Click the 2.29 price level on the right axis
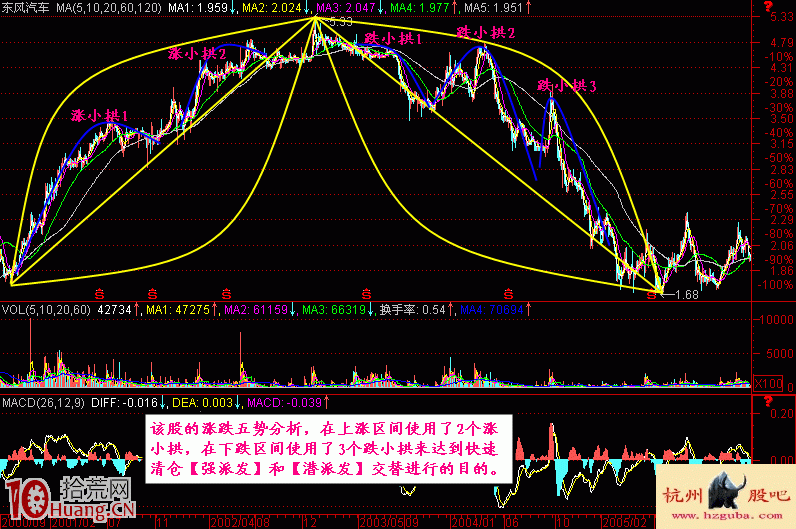Image resolution: width=796 pixels, height=529 pixels. pyautogui.click(x=782, y=220)
